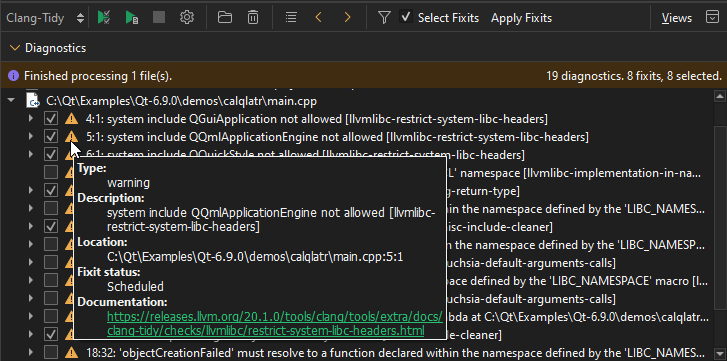Toggle the Select Fixits checkbox
727x361 pixels.
[x=406, y=18]
